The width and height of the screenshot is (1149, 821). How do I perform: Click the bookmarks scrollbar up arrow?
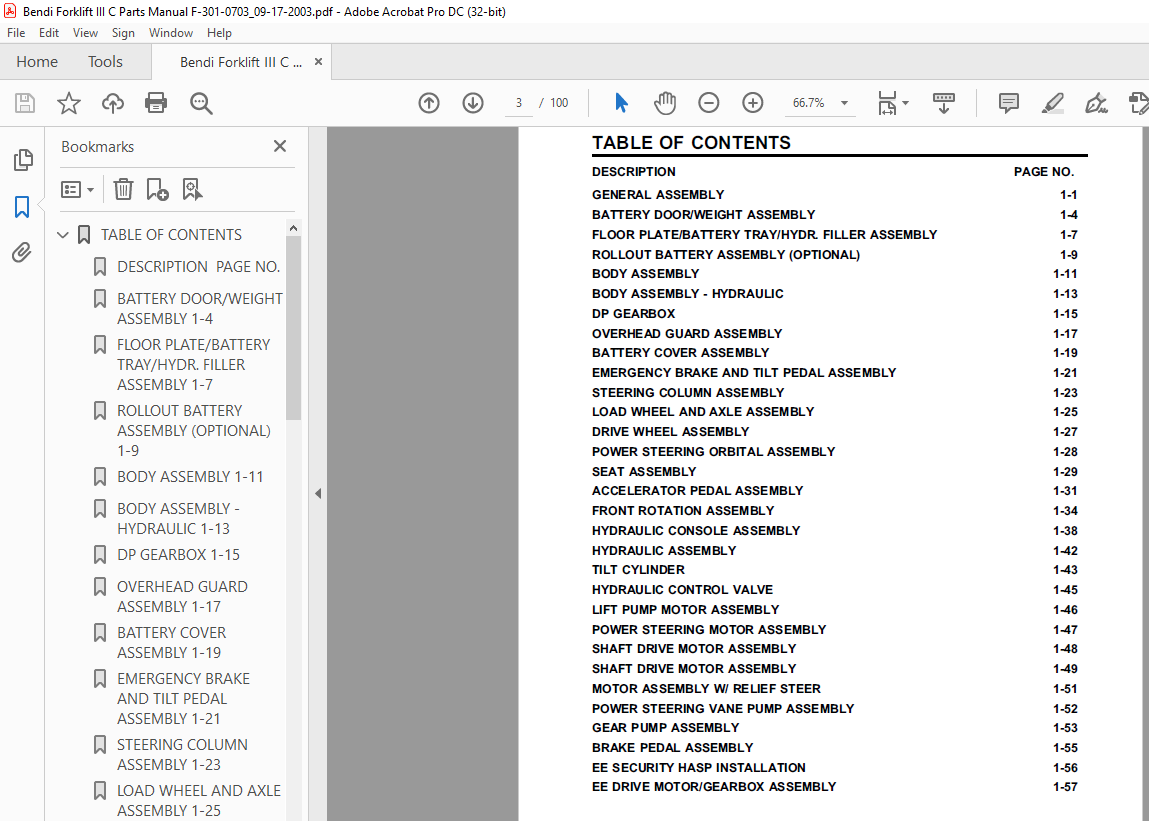[294, 228]
